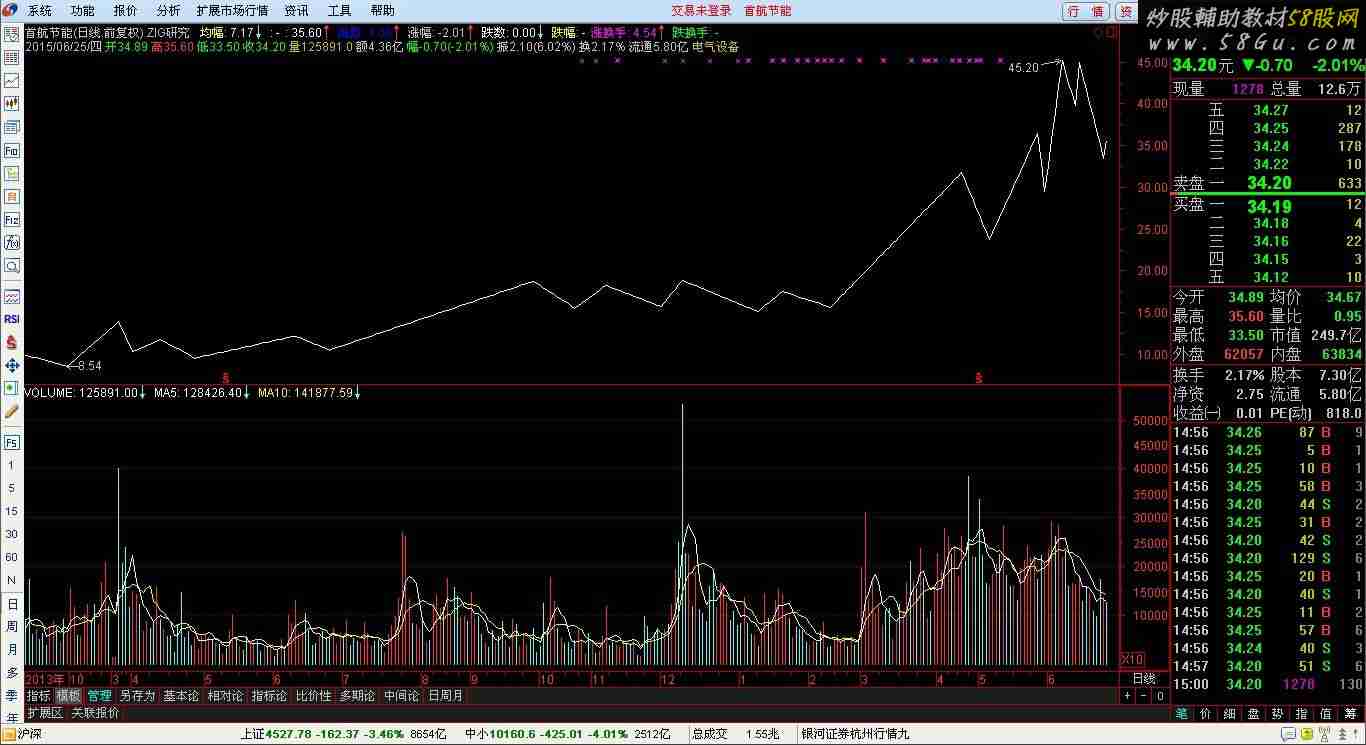The image size is (1366, 745).
Task: Select the 中间论 template tab
Action: point(401,695)
